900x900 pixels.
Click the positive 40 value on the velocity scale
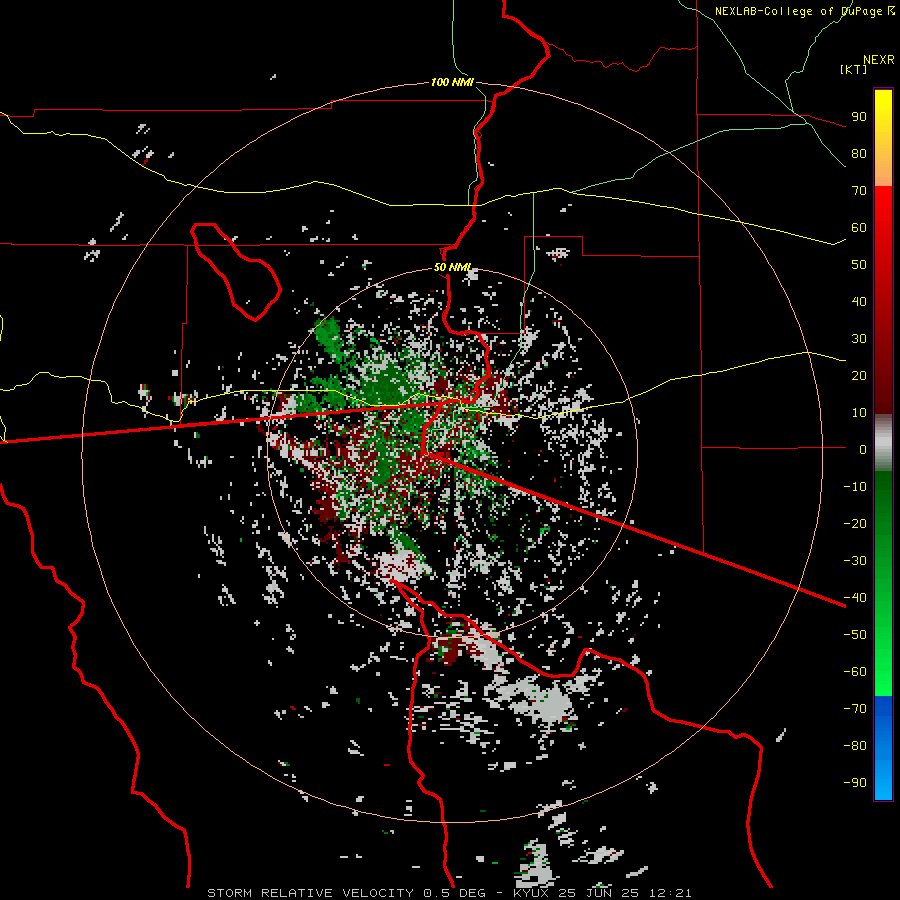pyautogui.click(x=859, y=302)
